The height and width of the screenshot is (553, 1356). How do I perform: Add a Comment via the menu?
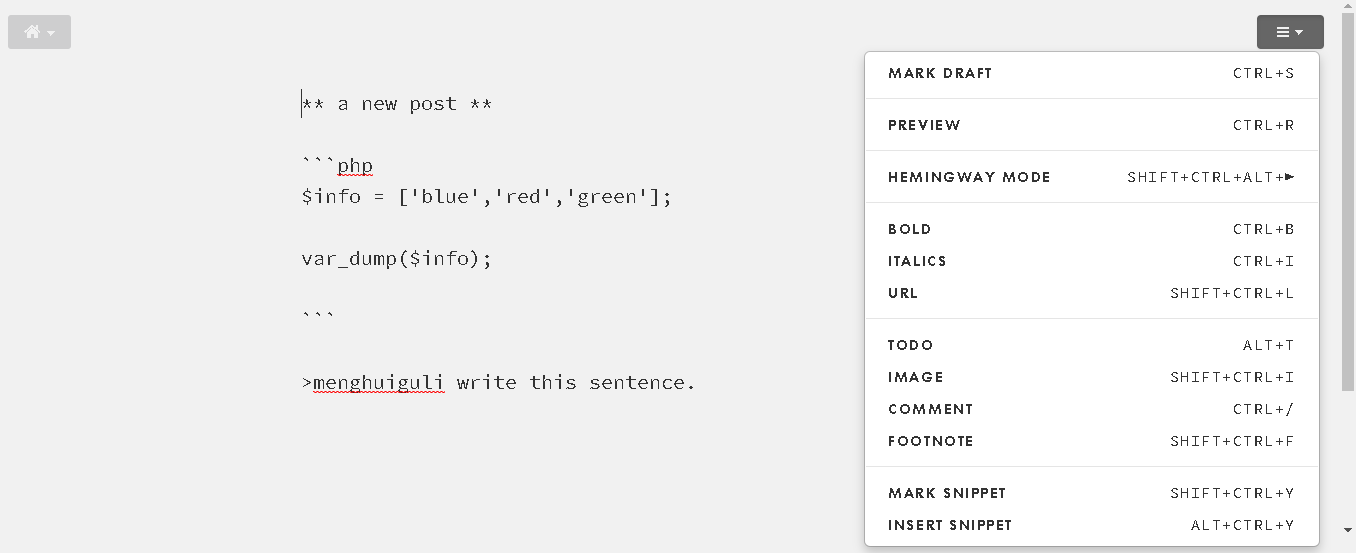(x=1091, y=409)
